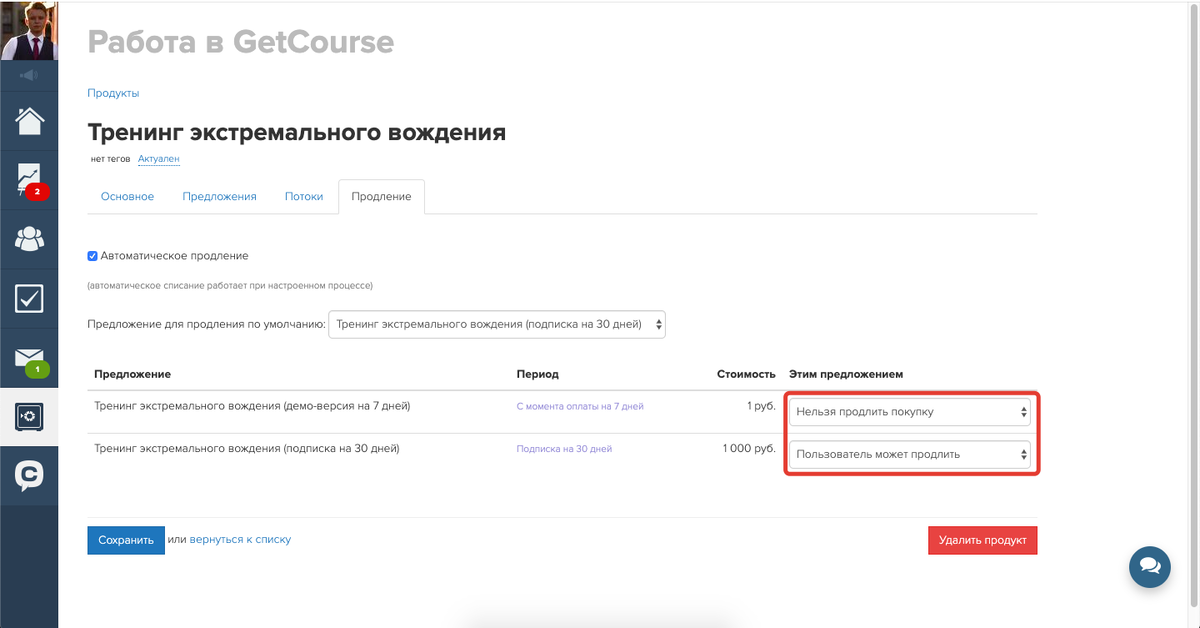Toggle the Автоматическое продление checkbox
1200x628 pixels.
click(93, 256)
